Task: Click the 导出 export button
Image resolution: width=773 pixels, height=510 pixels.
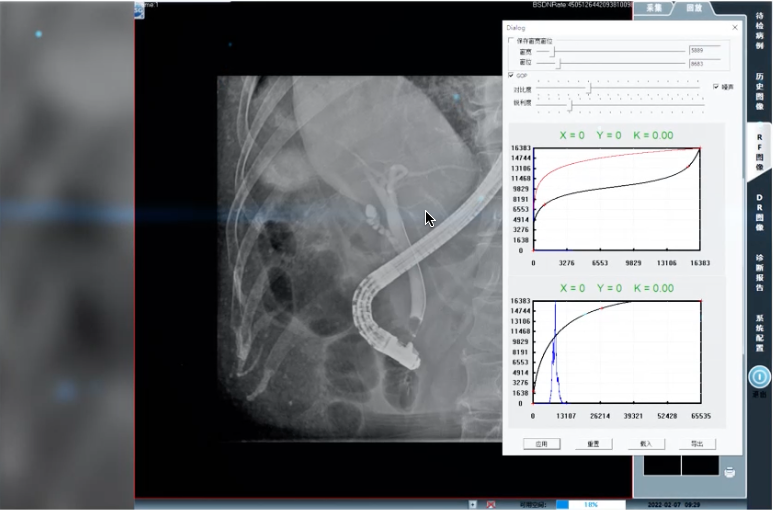Action: [x=697, y=444]
